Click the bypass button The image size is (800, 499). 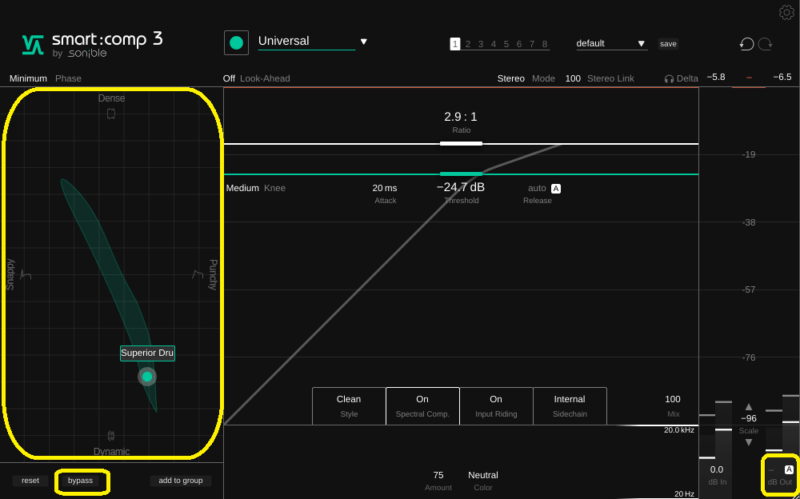coord(81,481)
